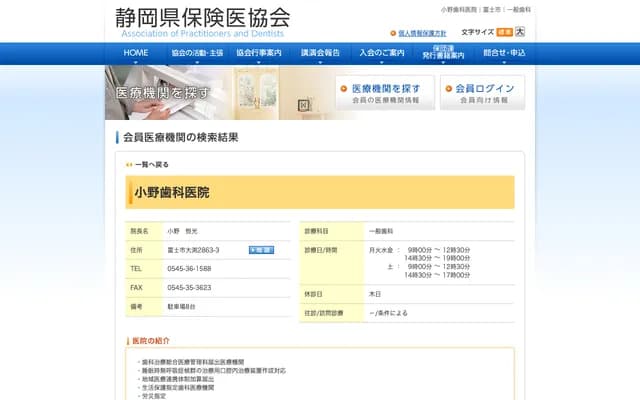This screenshot has width=640, height=400.
Task: Open the 発行書籍案内 menu
Action: pyautogui.click(x=443, y=53)
